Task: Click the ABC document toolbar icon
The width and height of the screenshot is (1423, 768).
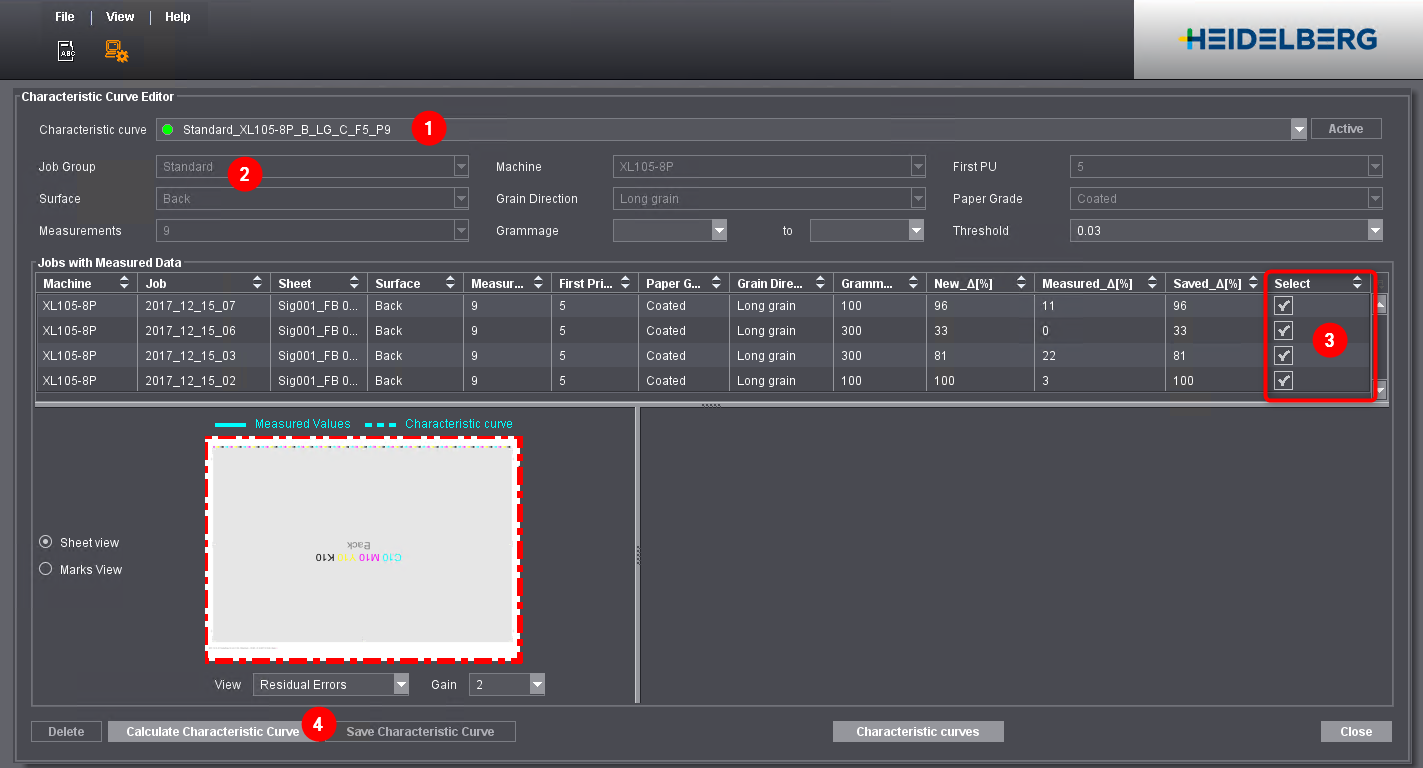Action: tap(66, 51)
